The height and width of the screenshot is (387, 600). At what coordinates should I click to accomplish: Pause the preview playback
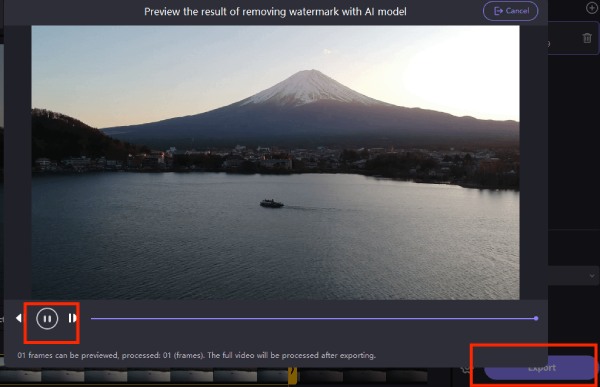47,318
